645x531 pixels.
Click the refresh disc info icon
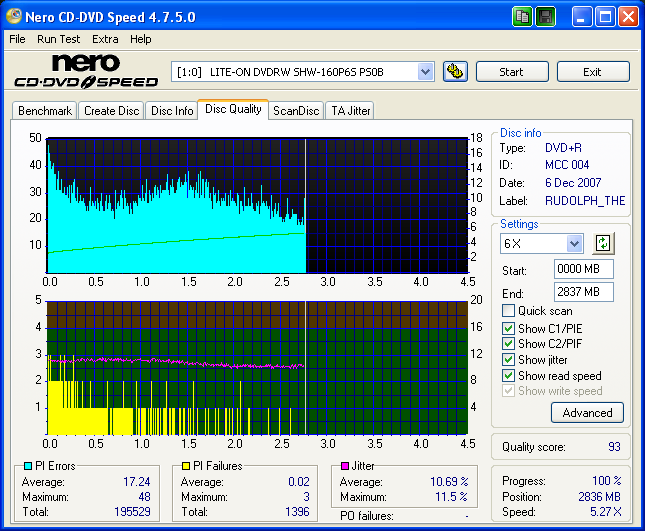603,243
